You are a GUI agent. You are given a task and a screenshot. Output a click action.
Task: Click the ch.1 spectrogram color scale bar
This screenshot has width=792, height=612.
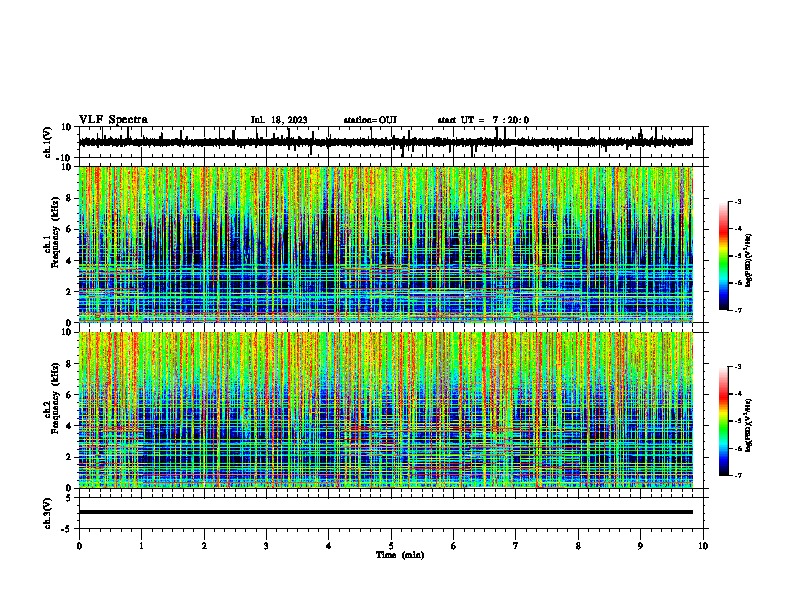click(x=724, y=256)
